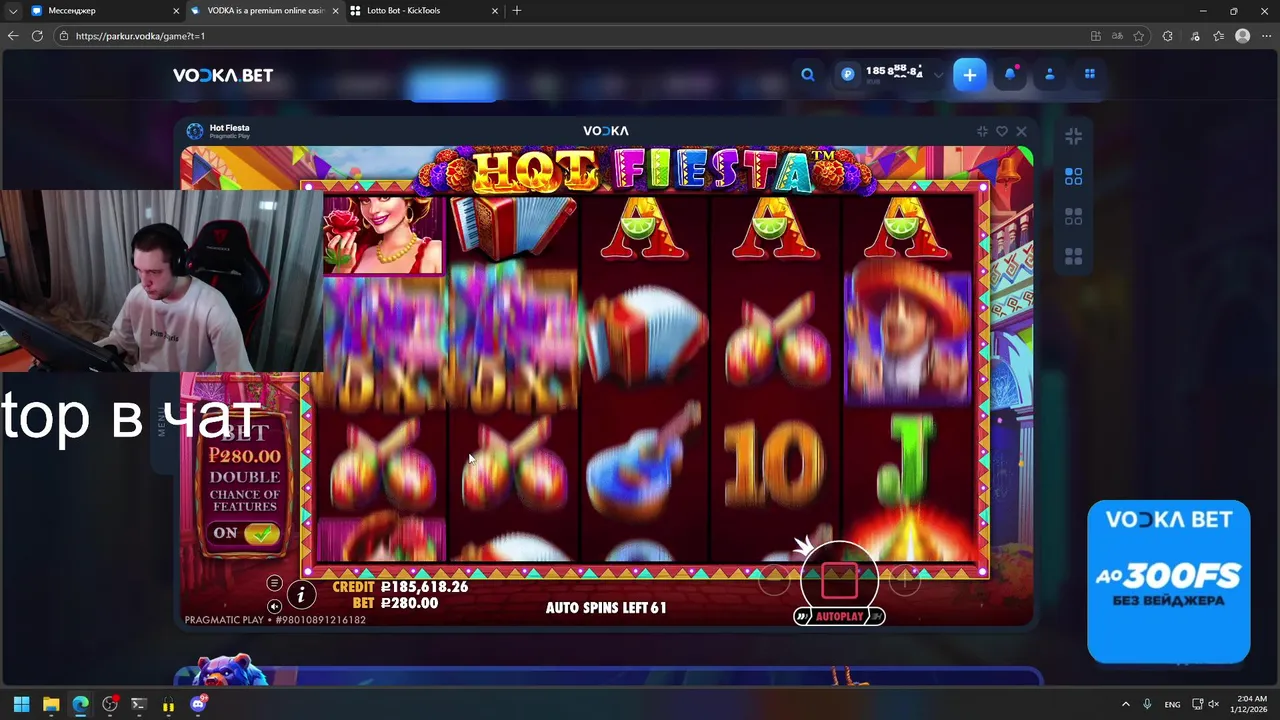1280x720 pixels.
Task: Open the site grid menu icon
Action: (x=1090, y=74)
